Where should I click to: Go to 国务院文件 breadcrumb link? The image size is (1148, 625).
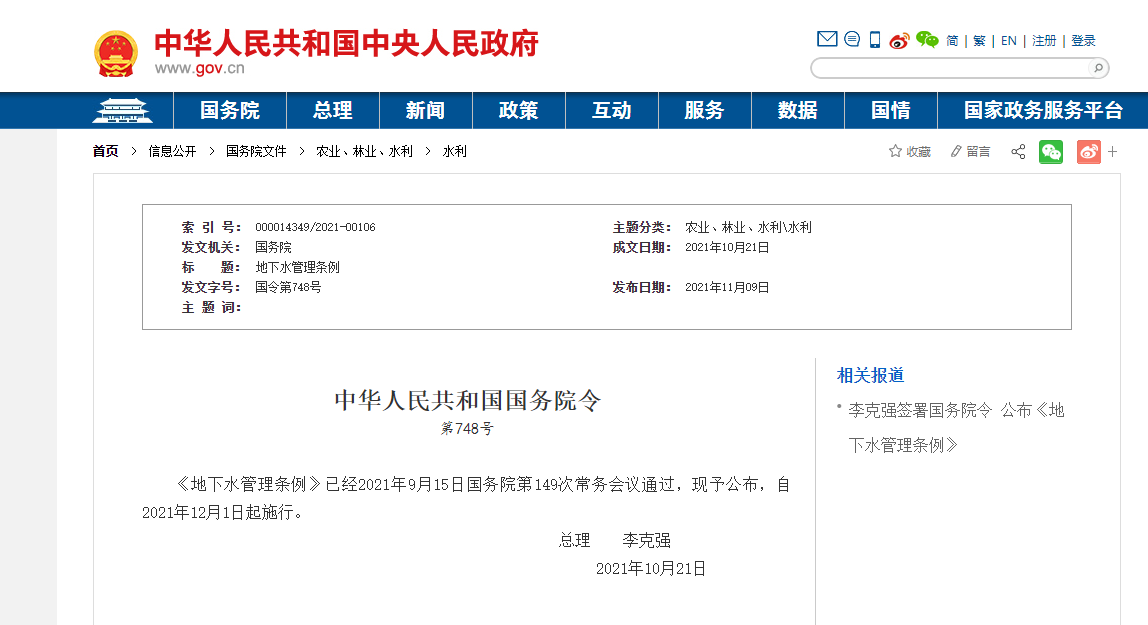point(256,152)
